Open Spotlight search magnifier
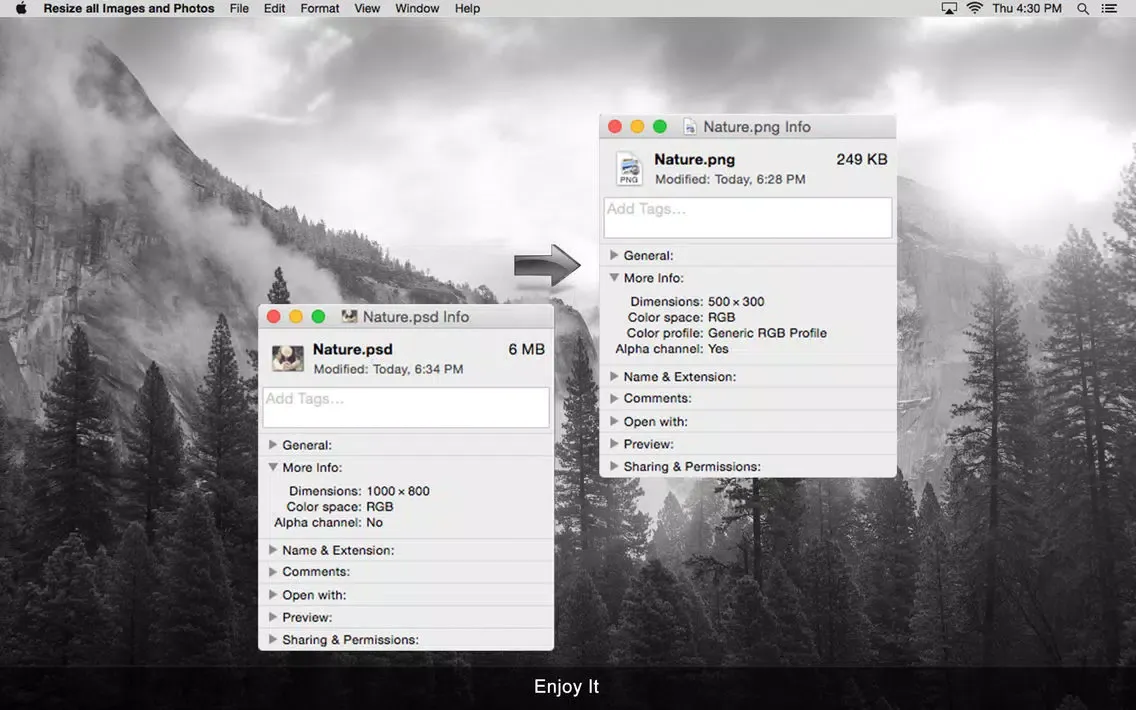The image size is (1136, 710). pyautogui.click(x=1082, y=9)
